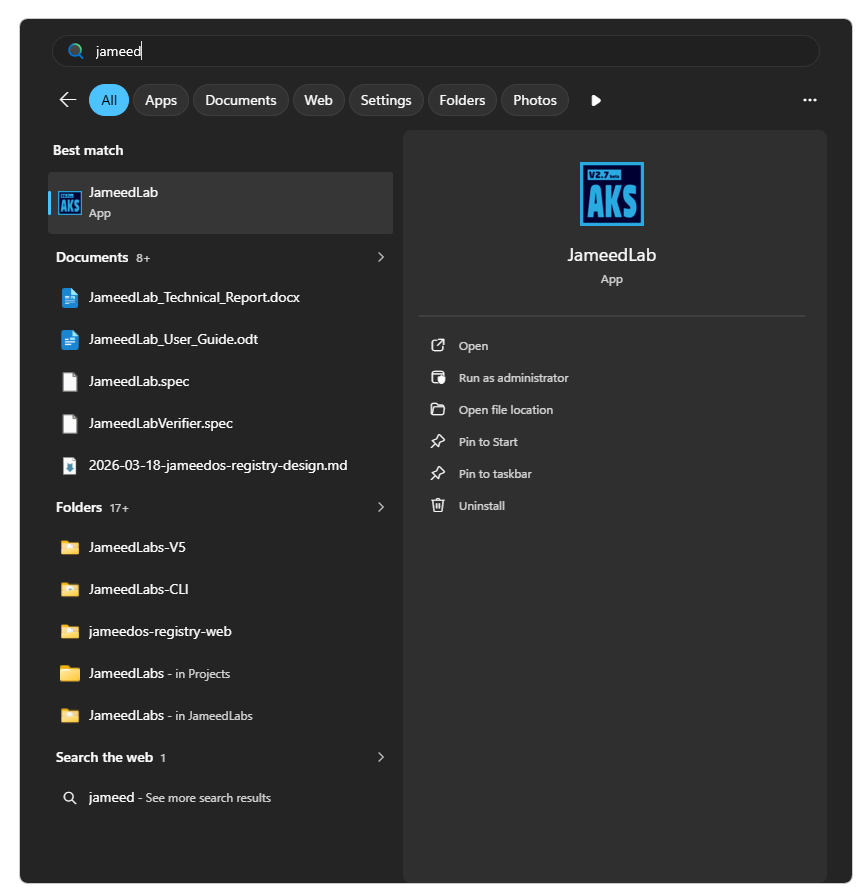Image resolution: width=867 pixels, height=891 pixels.
Task: Open JameedLabs - in JameedLabs folder
Action: point(220,715)
